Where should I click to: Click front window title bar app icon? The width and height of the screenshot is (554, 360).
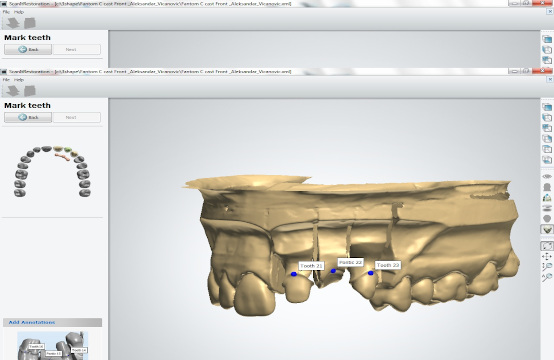tap(4, 72)
